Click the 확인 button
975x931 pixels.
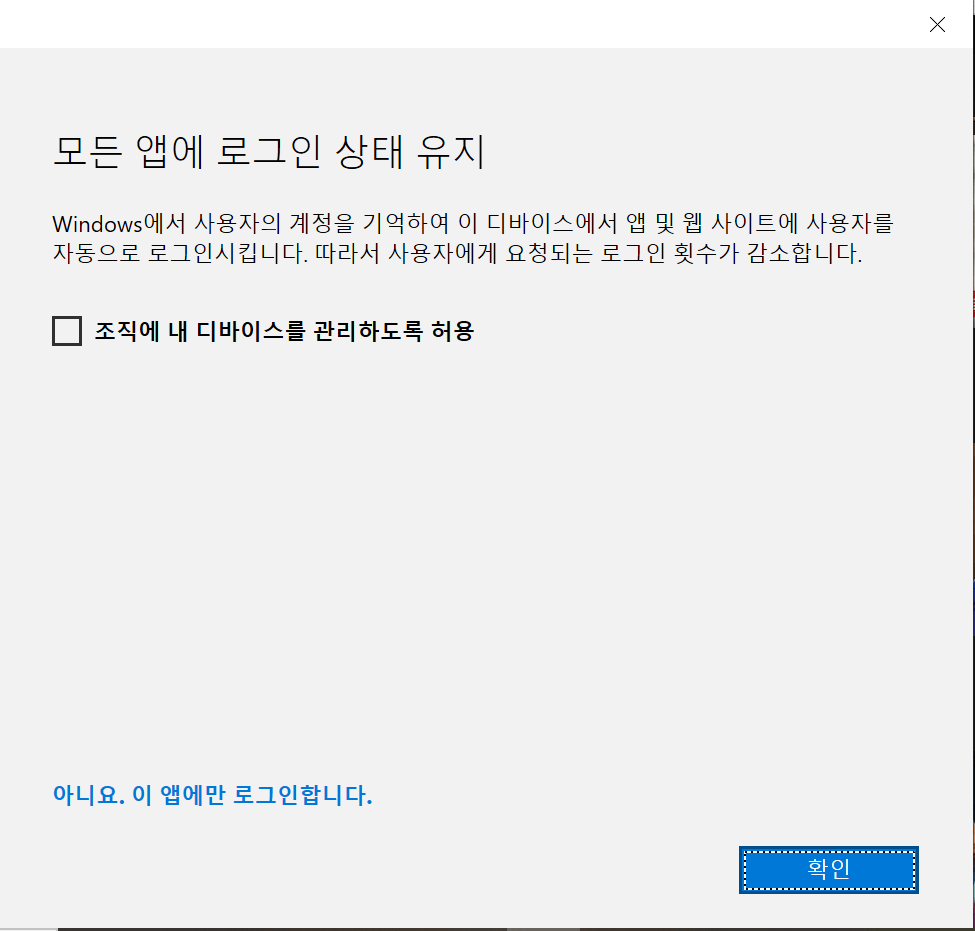tap(829, 869)
